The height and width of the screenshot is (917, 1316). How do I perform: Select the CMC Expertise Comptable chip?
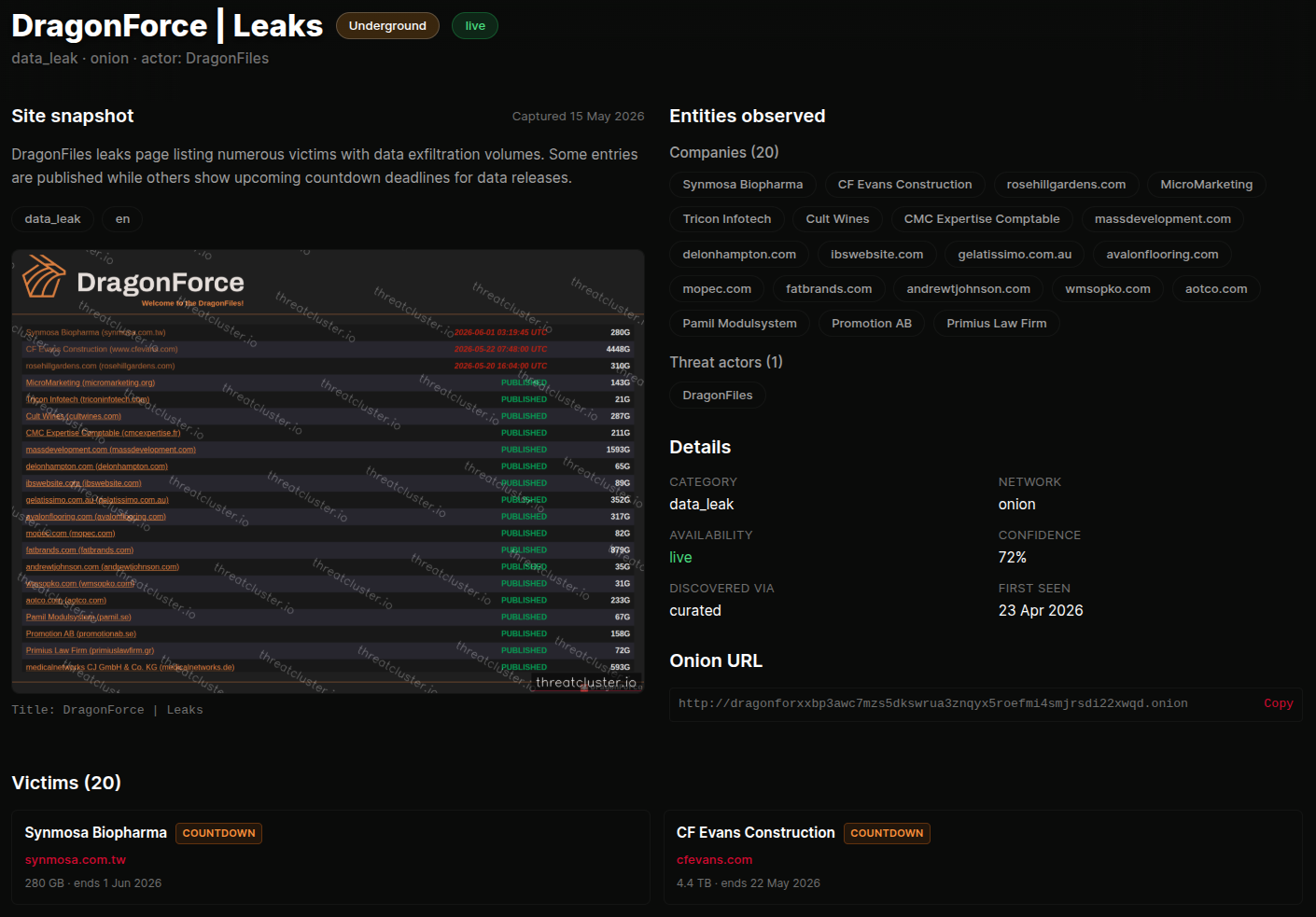(x=982, y=219)
